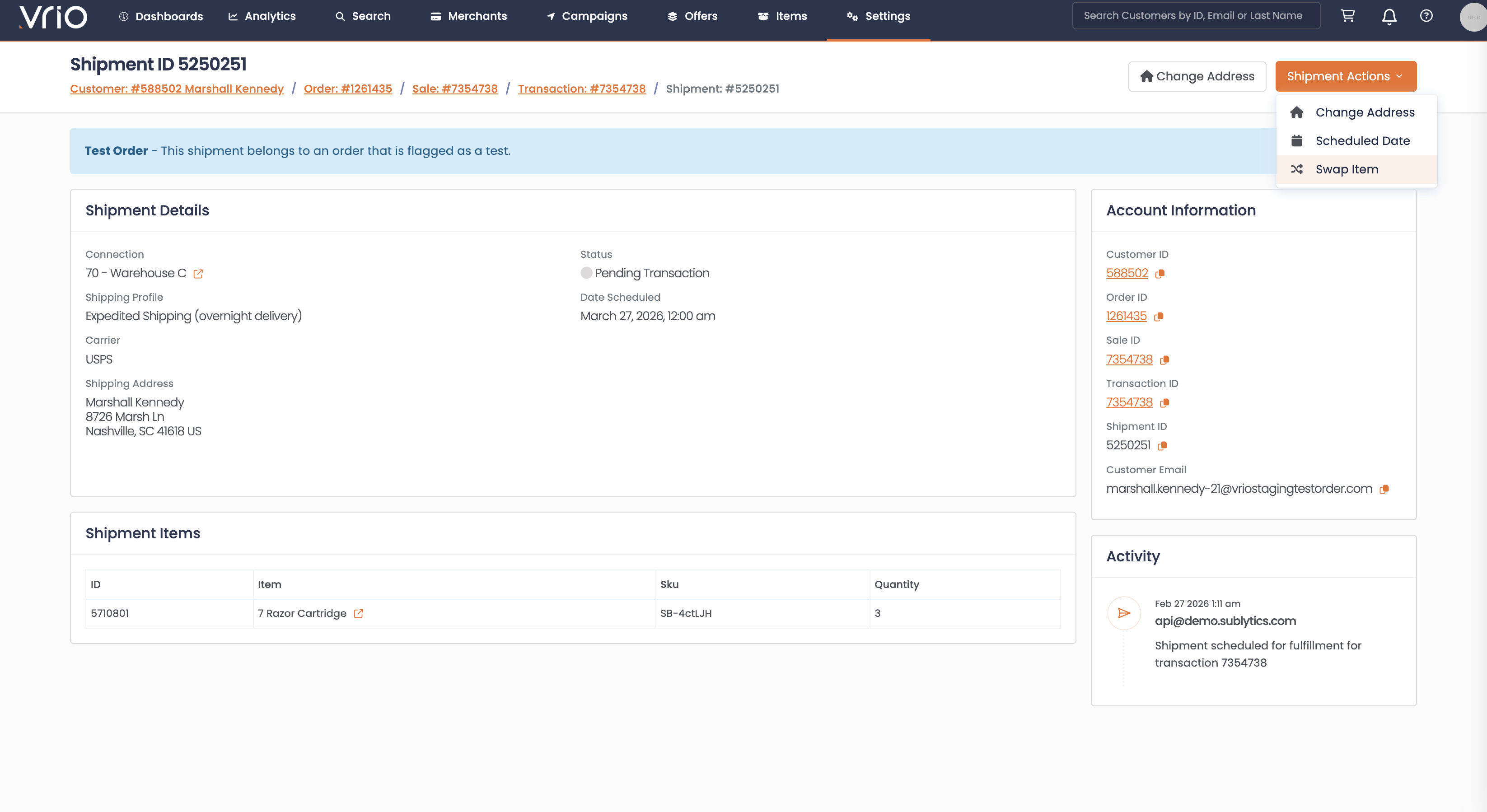Copy the Sale ID 7354738
This screenshot has height=812, width=1487.
point(1164,360)
